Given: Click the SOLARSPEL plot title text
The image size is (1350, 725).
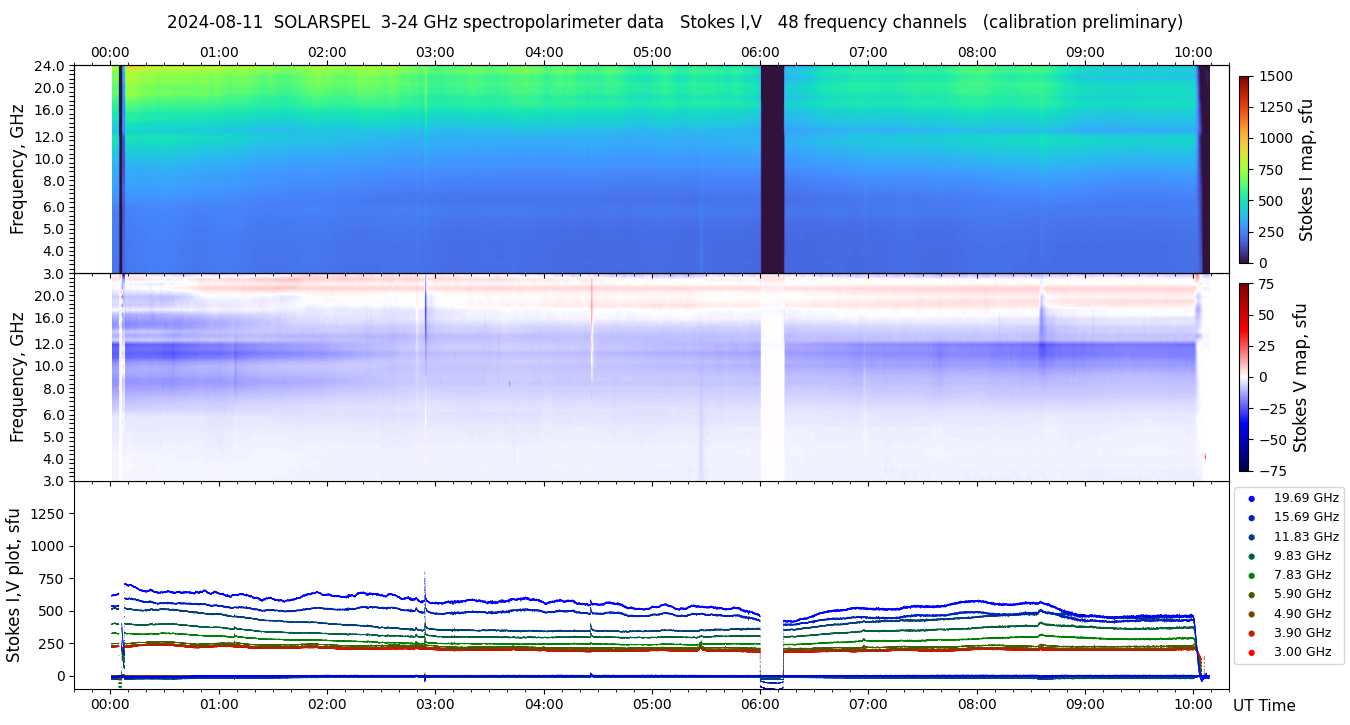Looking at the screenshot, I should click(674, 22).
